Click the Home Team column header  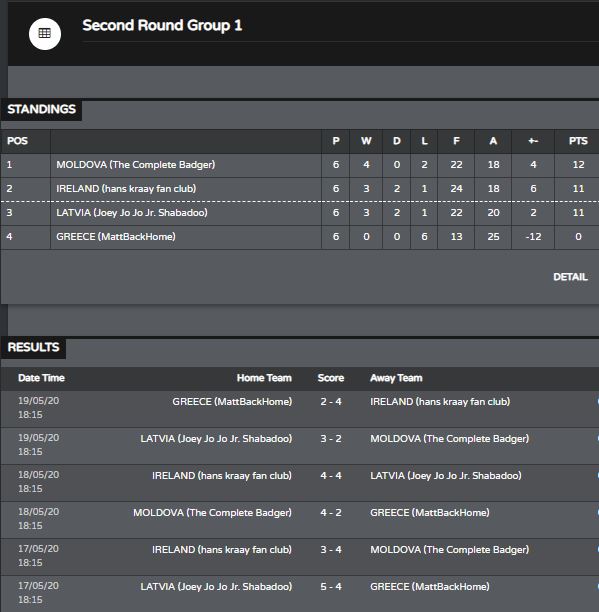click(x=264, y=378)
